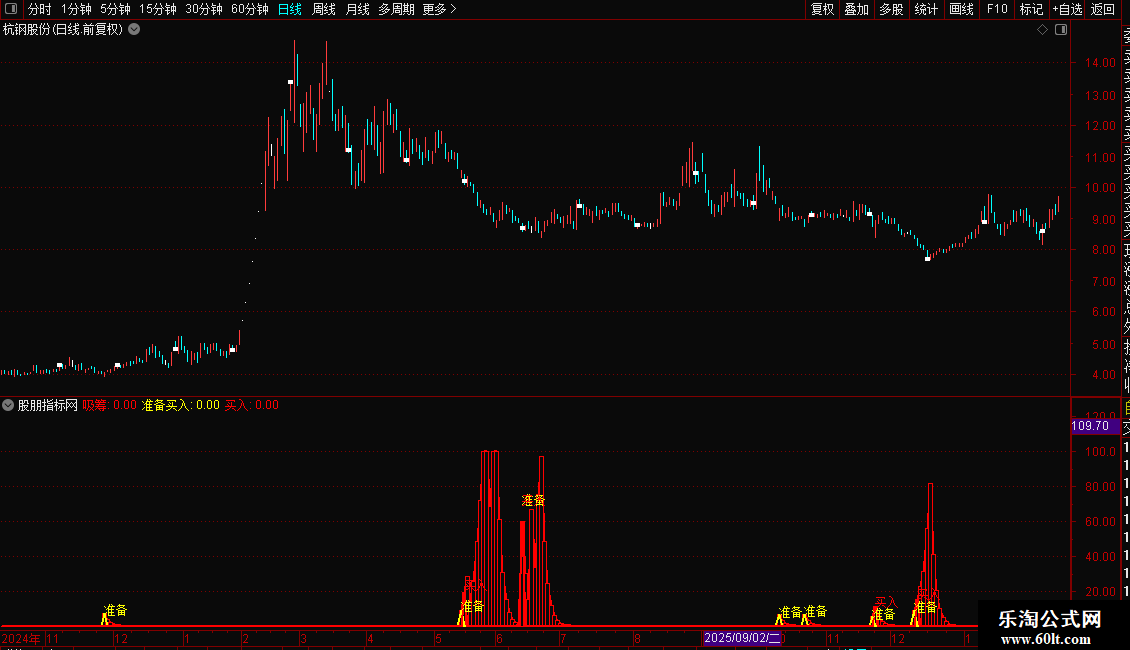The image size is (1130, 650).
Task: Click the 吸筹: 0.00 indicator label
Action: [110, 405]
